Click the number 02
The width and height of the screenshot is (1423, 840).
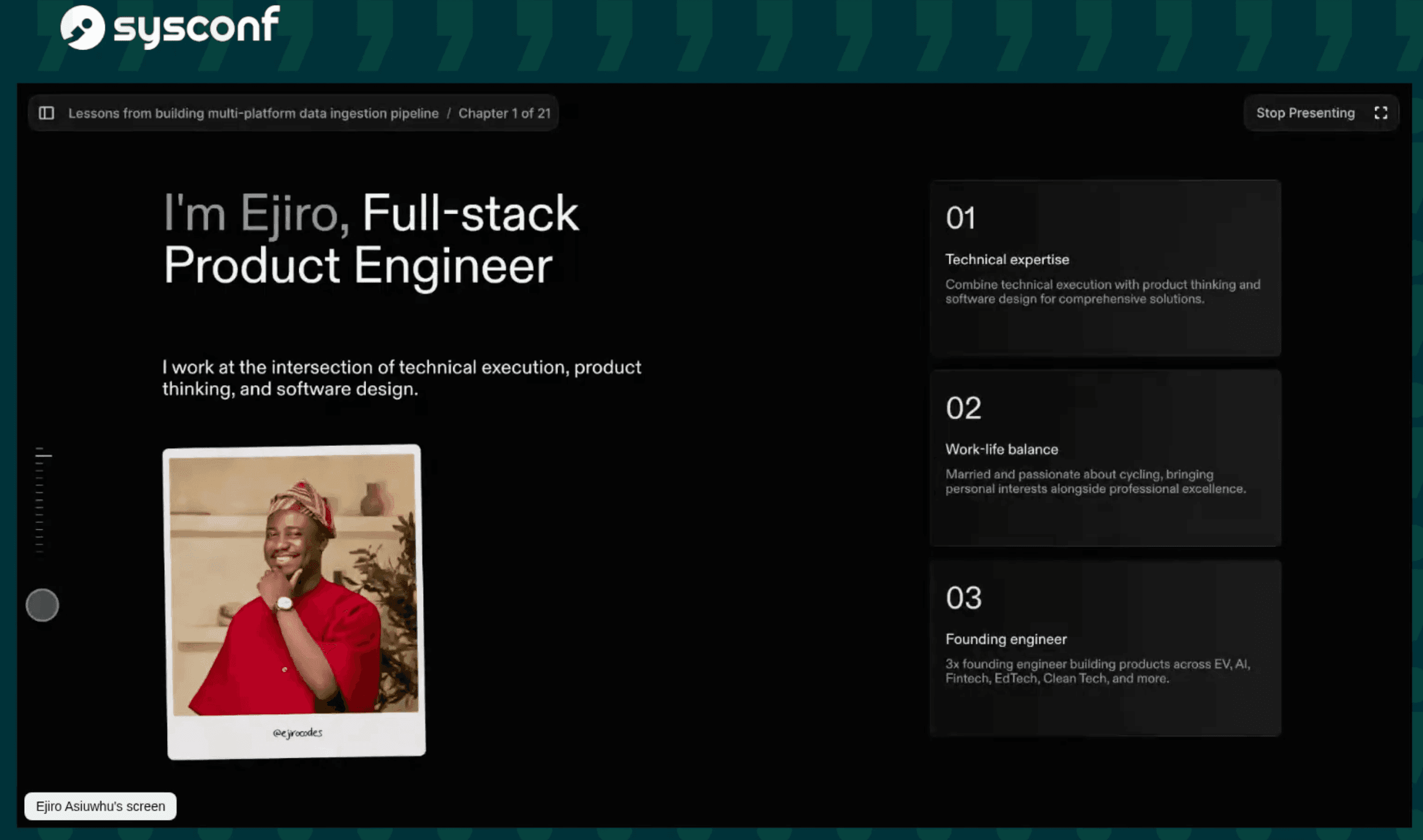[963, 408]
